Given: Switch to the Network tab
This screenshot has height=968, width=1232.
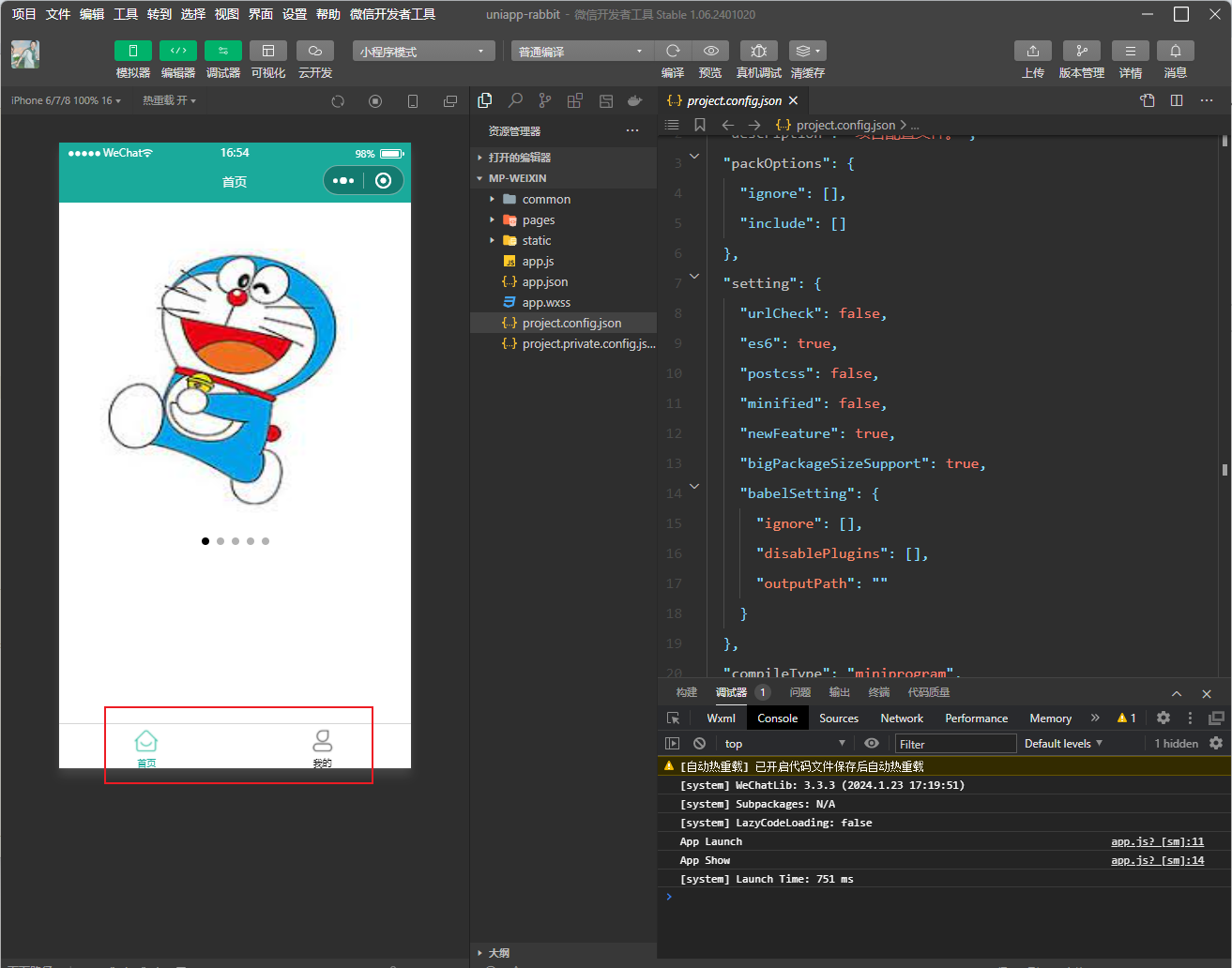Looking at the screenshot, I should [902, 718].
